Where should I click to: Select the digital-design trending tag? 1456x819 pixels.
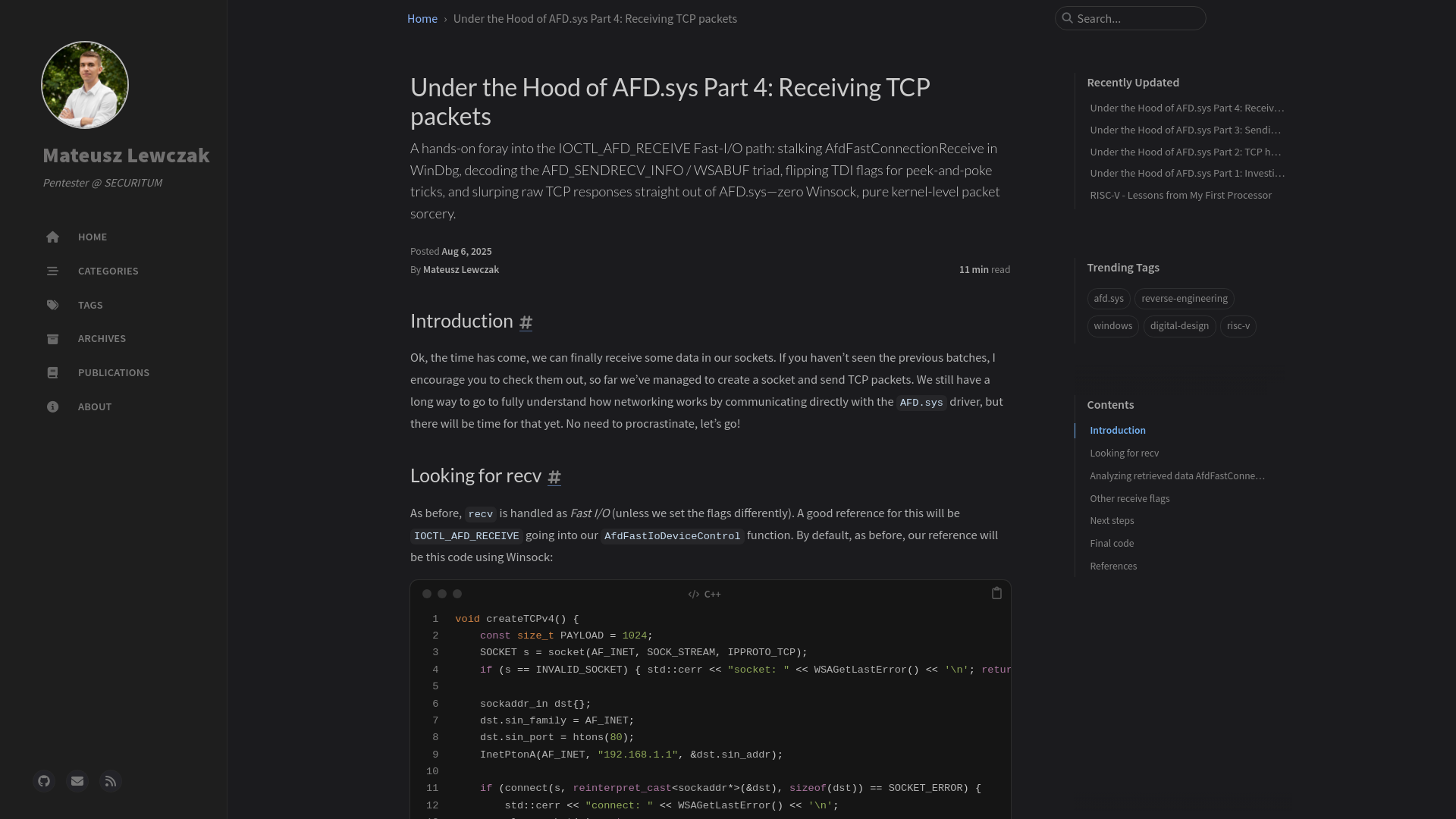click(1179, 326)
